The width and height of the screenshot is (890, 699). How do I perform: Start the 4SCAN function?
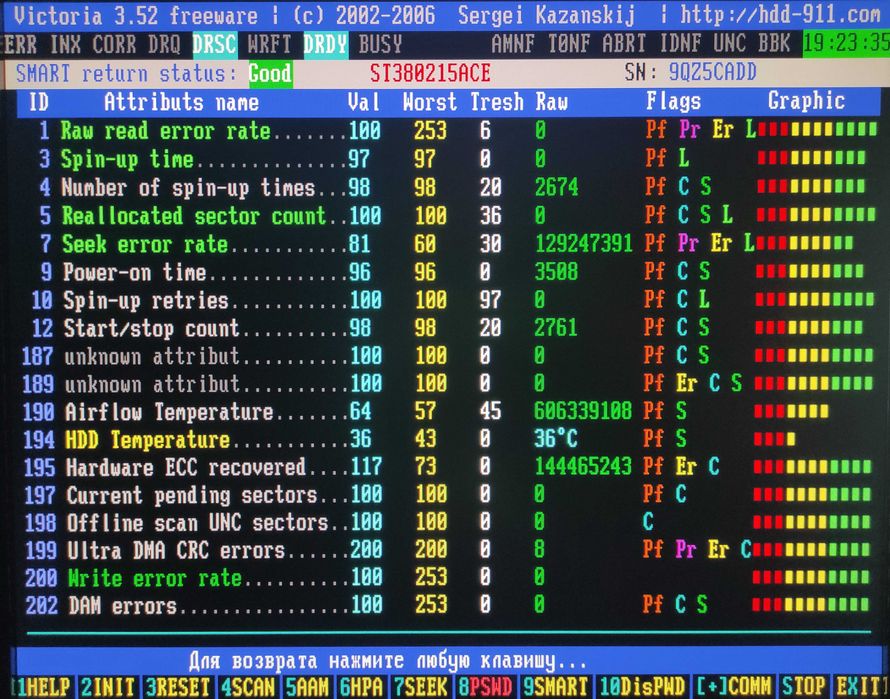(249, 687)
